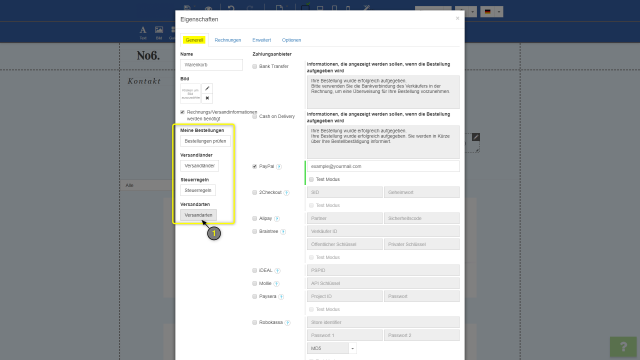Click the 2Checkout Geheimwort field
Screen dimensions: 640x360
click(422, 192)
